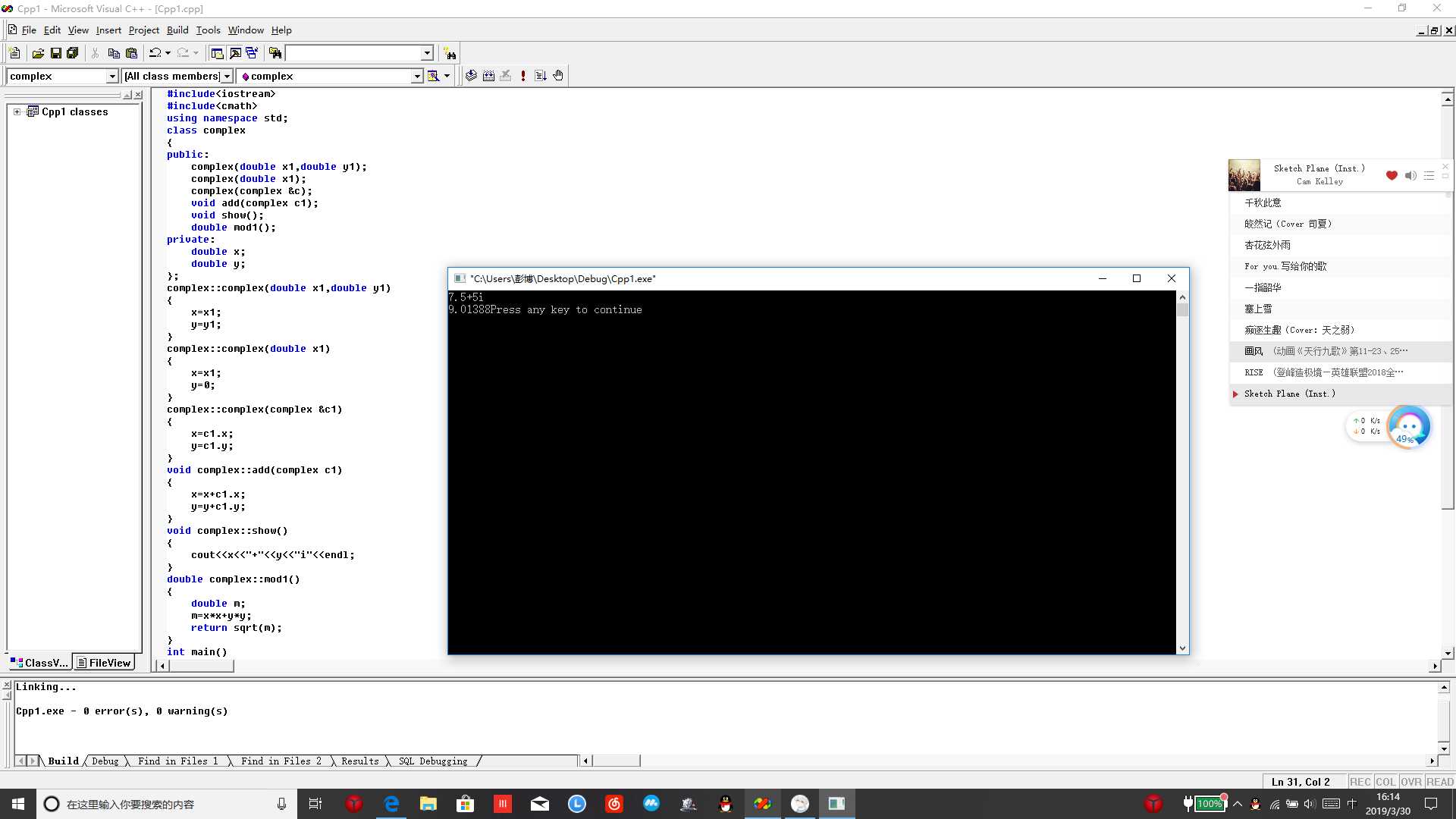Open the File menu
This screenshot has width=1456, height=819.
click(29, 30)
